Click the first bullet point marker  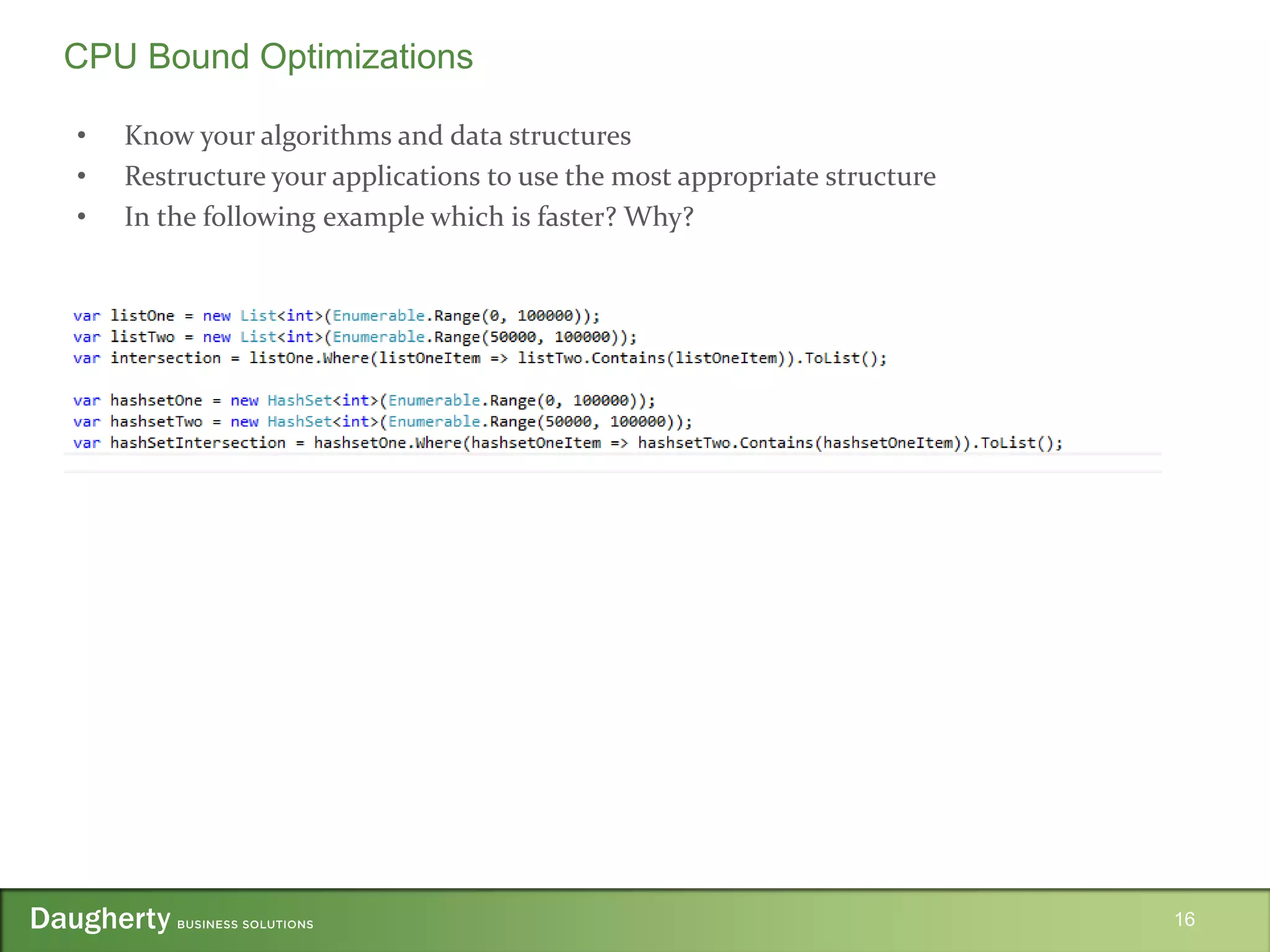click(81, 136)
